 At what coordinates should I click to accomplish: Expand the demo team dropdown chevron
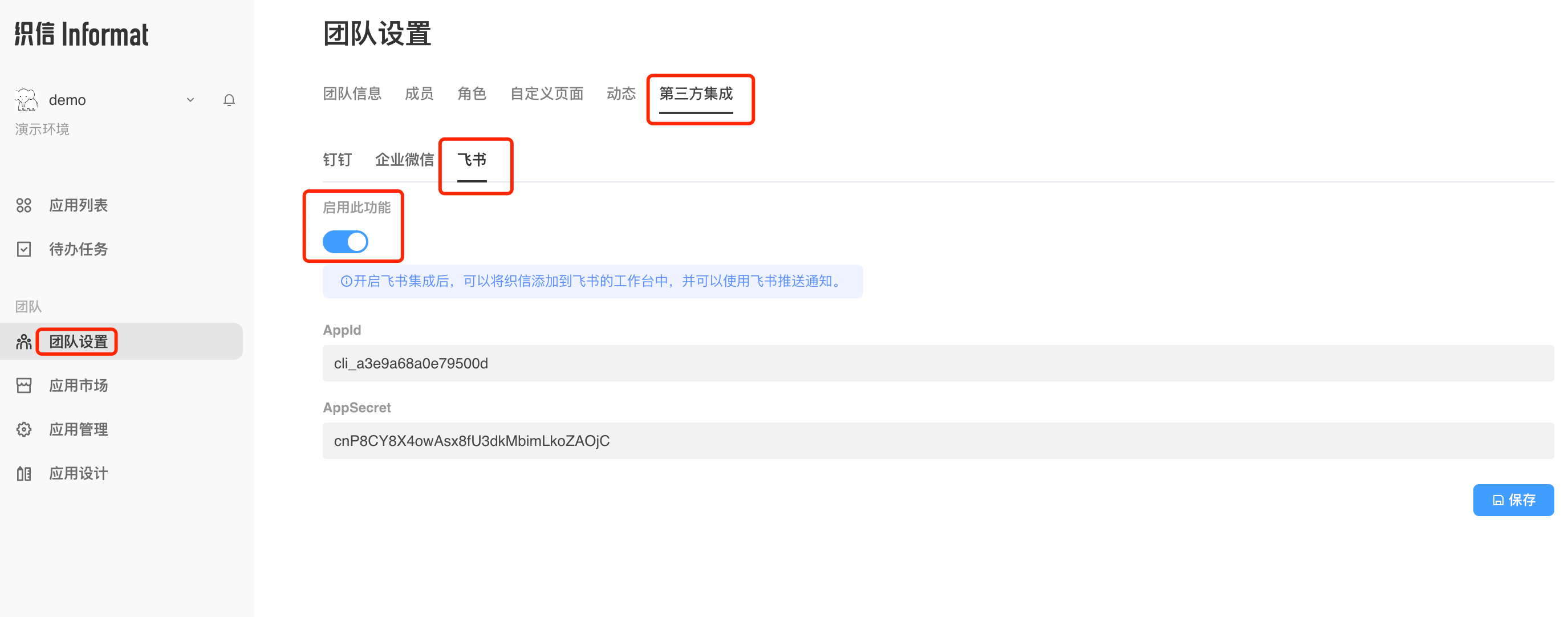[x=190, y=100]
